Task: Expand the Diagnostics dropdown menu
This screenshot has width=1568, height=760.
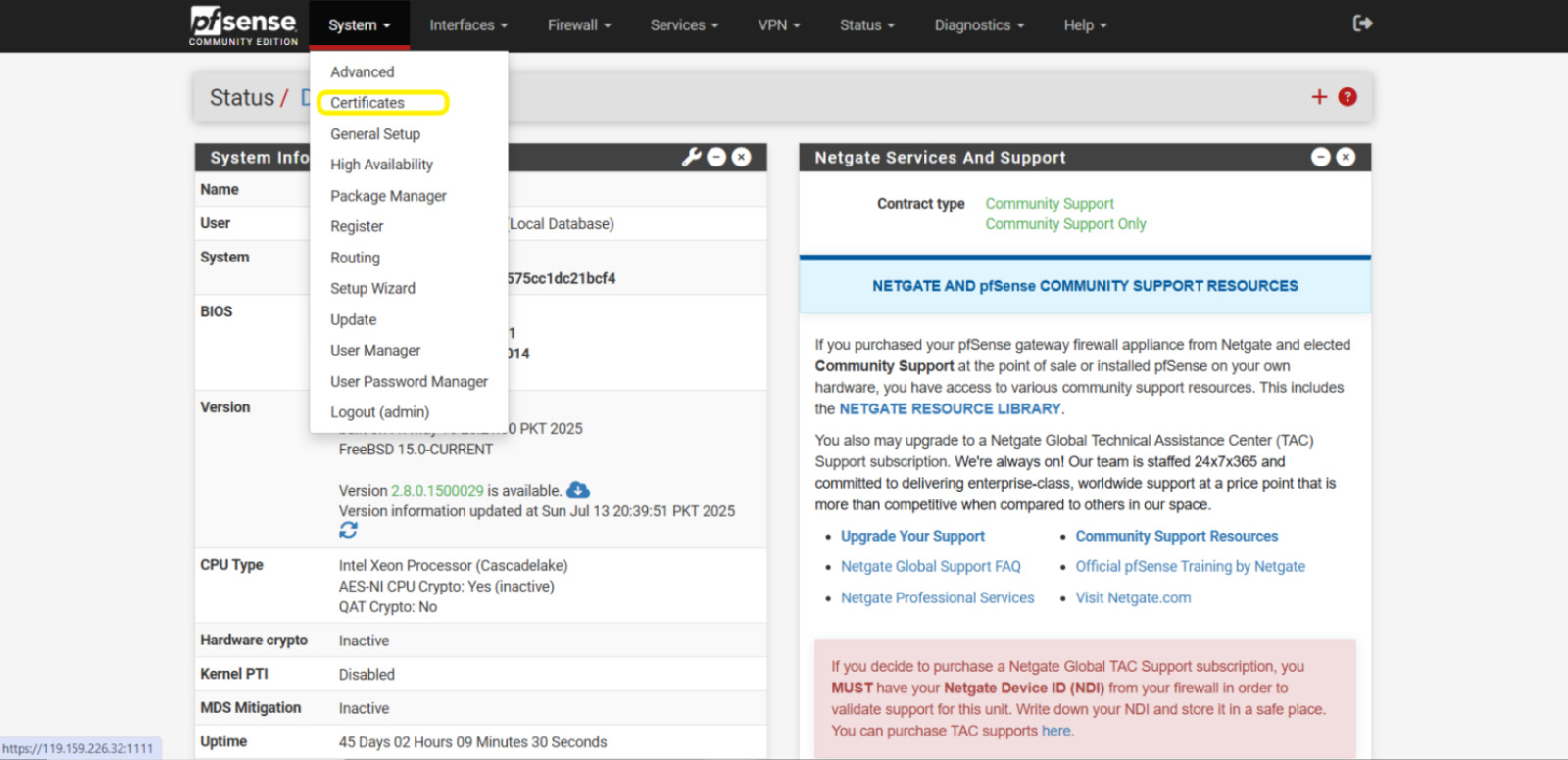Action: coord(978,25)
